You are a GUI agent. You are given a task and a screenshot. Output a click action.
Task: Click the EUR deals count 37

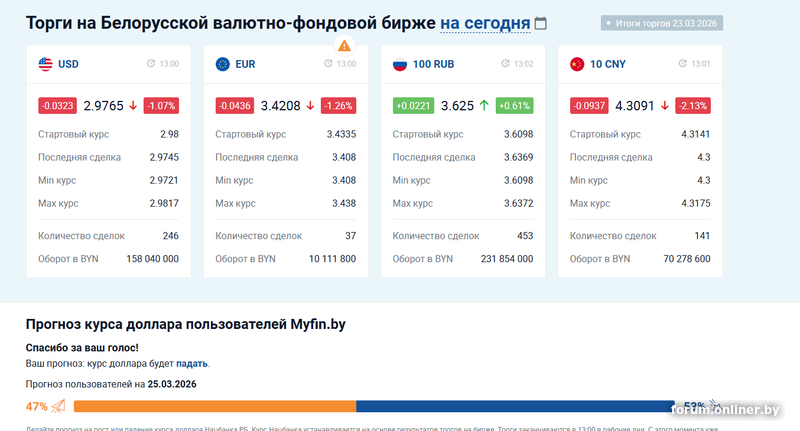coord(351,236)
